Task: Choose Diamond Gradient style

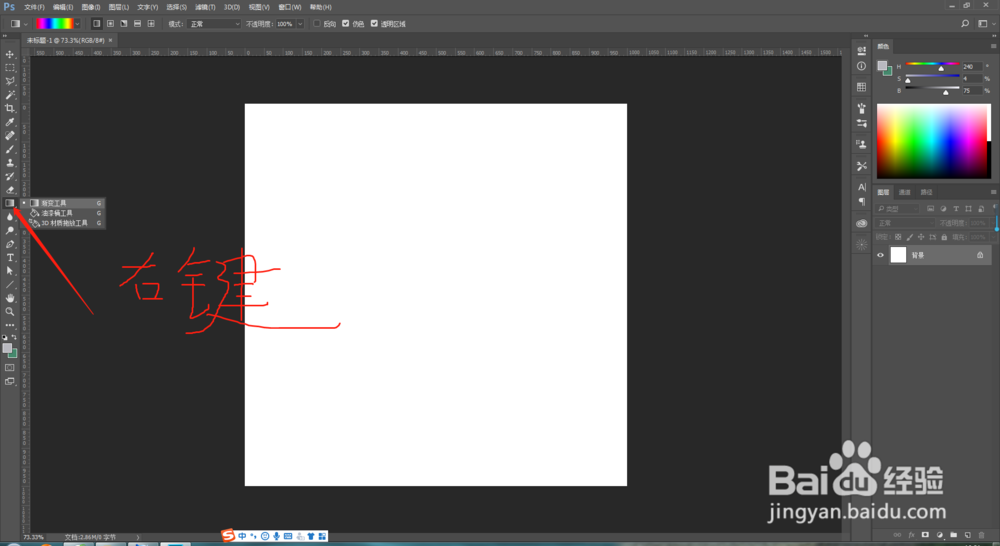Action: point(151,24)
